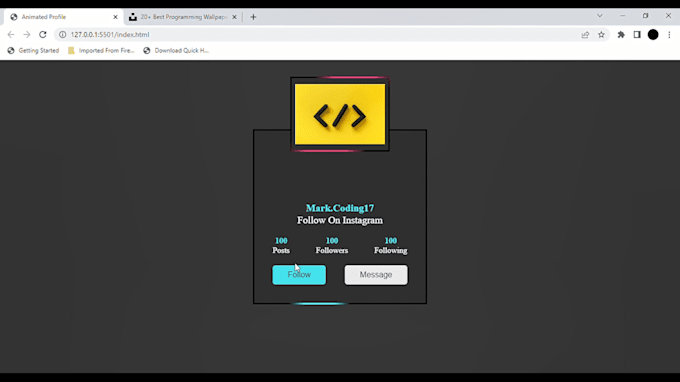This screenshot has height=382, width=680.
Task: Click the Message button
Action: (x=376, y=275)
